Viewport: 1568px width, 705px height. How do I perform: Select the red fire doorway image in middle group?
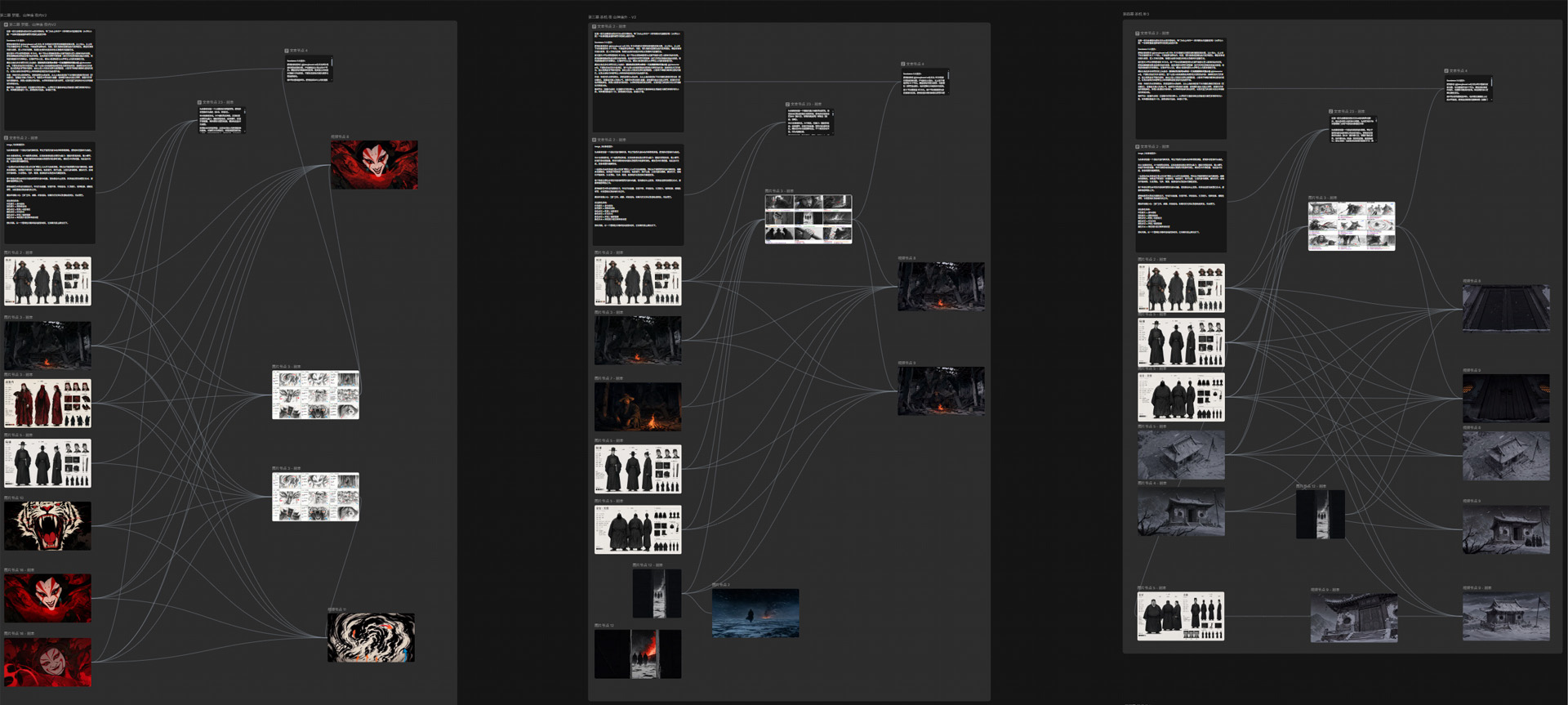(638, 654)
